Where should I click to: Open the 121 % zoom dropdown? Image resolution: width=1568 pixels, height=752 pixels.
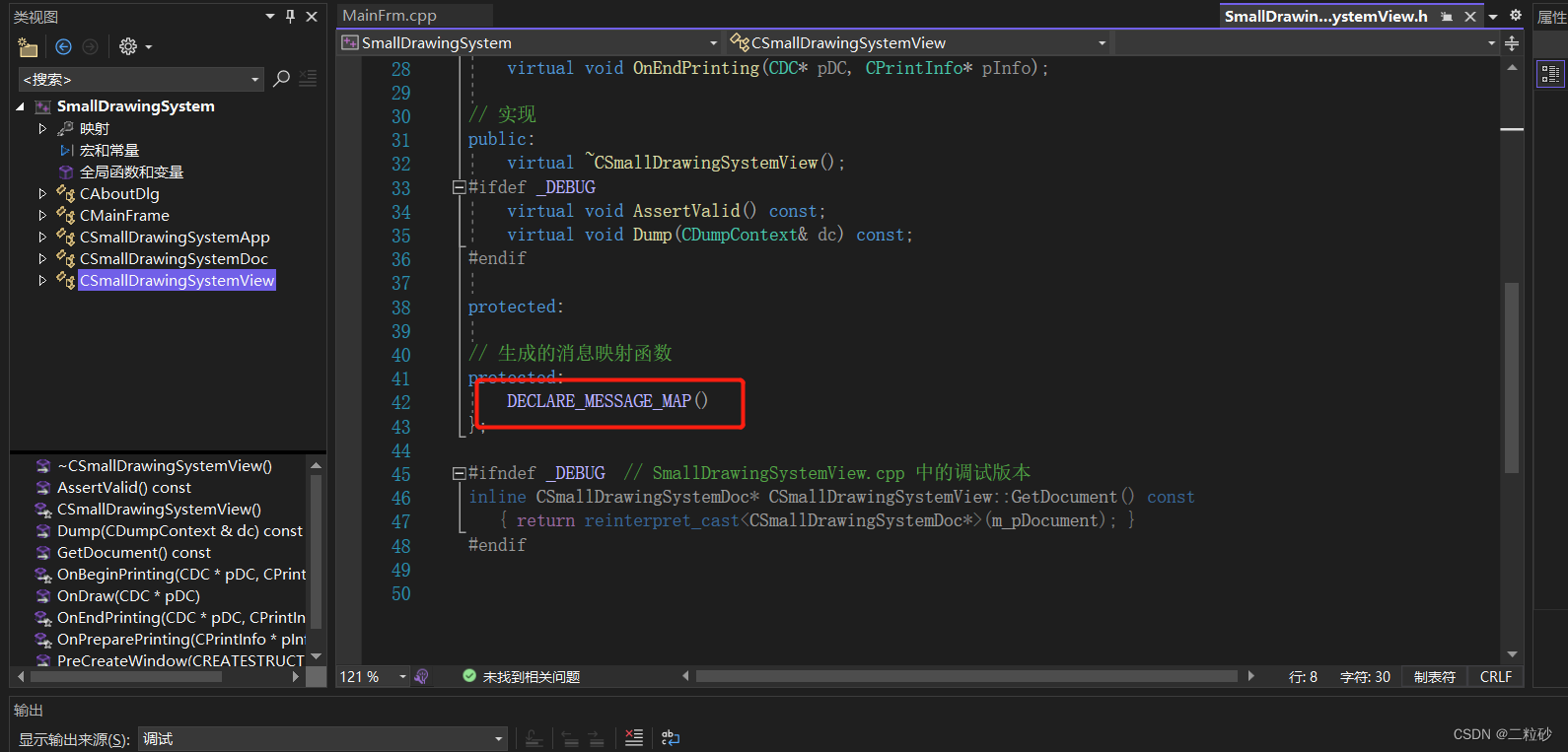click(x=402, y=677)
